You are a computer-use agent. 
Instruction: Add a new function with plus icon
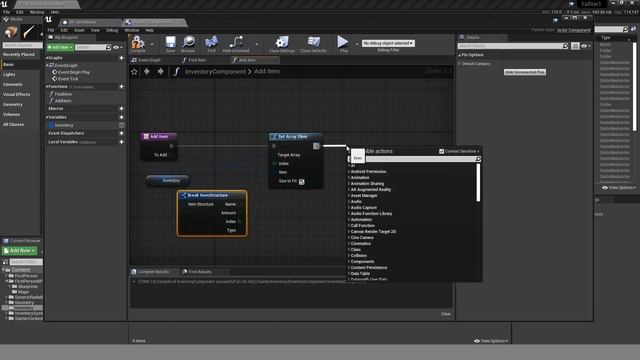click(x=121, y=87)
